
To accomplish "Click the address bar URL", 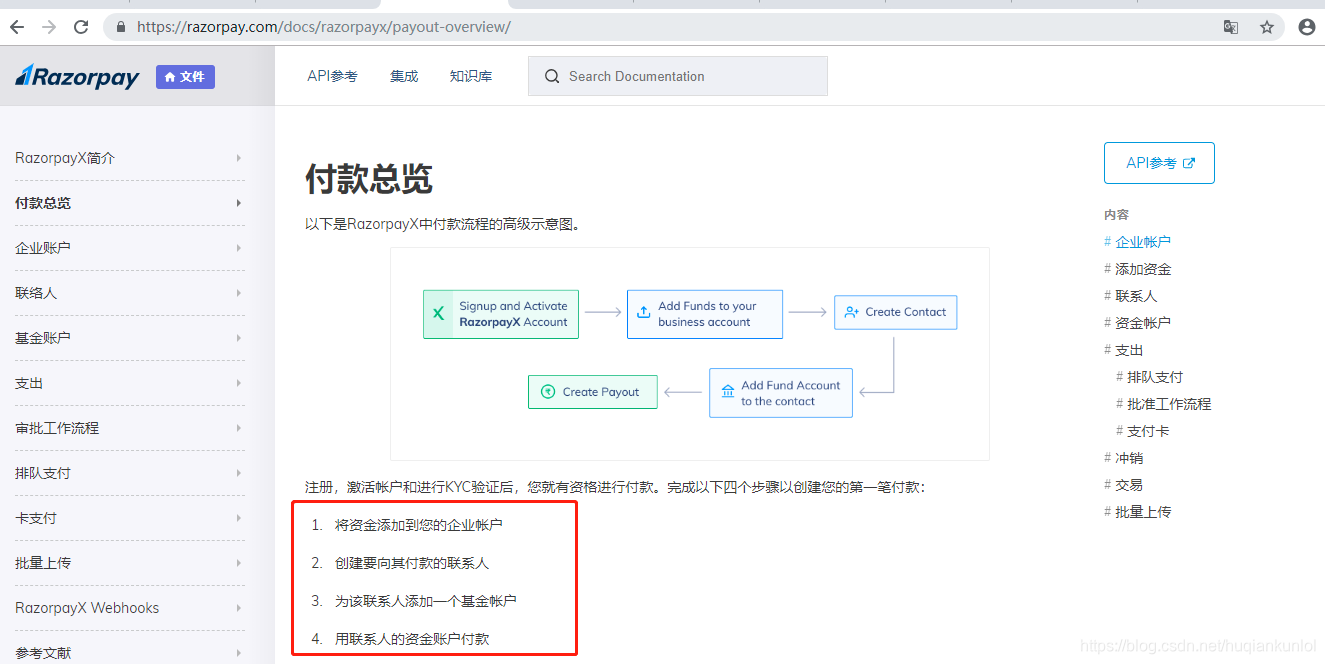I will (324, 27).
